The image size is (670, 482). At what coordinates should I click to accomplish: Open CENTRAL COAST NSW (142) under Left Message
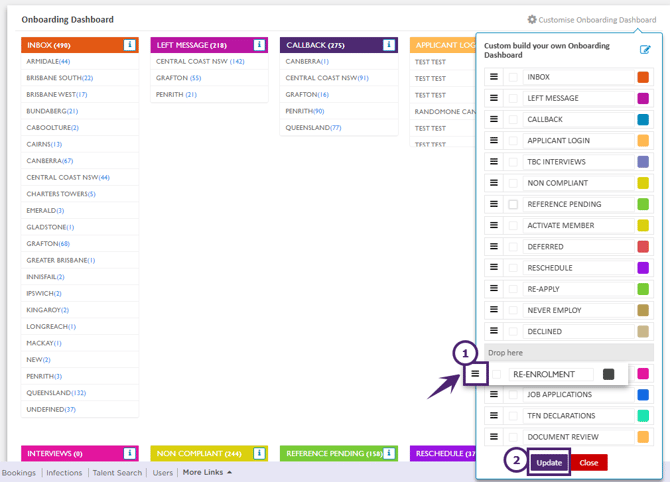click(x=200, y=61)
